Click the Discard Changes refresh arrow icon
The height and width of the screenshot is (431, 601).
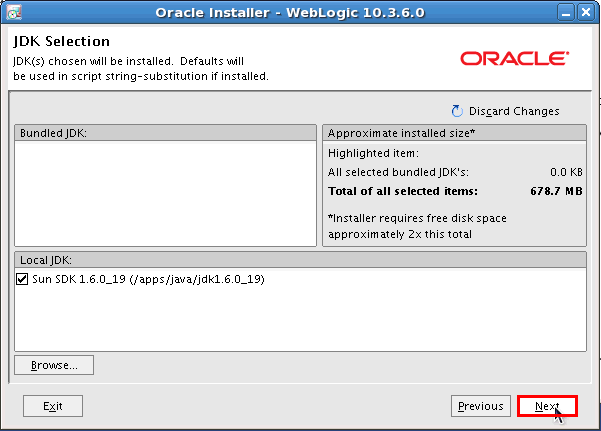pyautogui.click(x=458, y=111)
